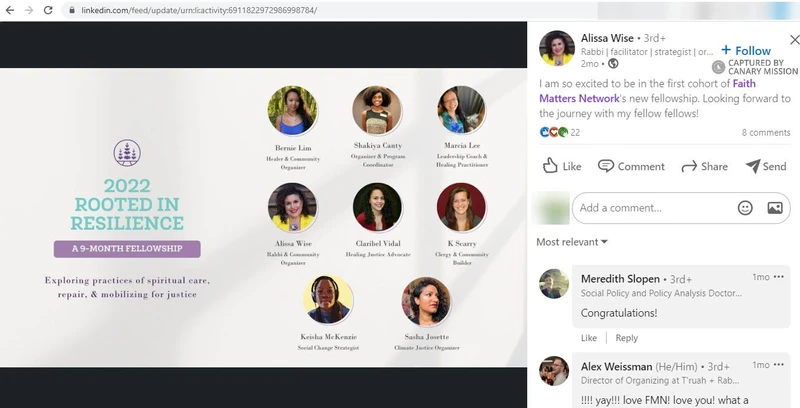Close the post overlay with X
800x408 pixels.
click(794, 39)
